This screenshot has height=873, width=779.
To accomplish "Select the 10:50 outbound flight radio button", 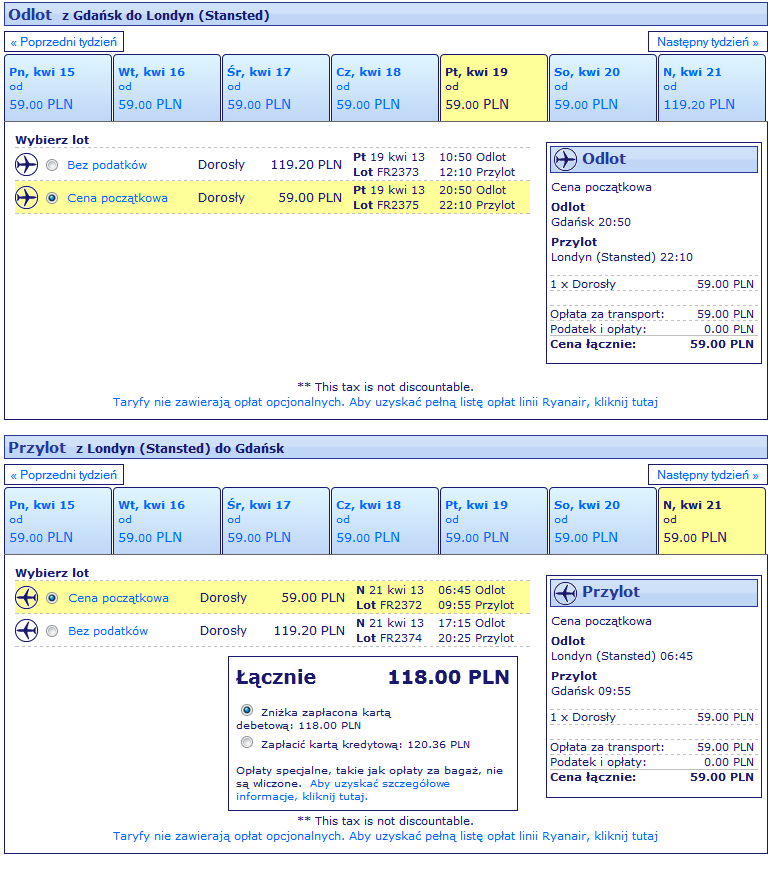I will 52,165.
